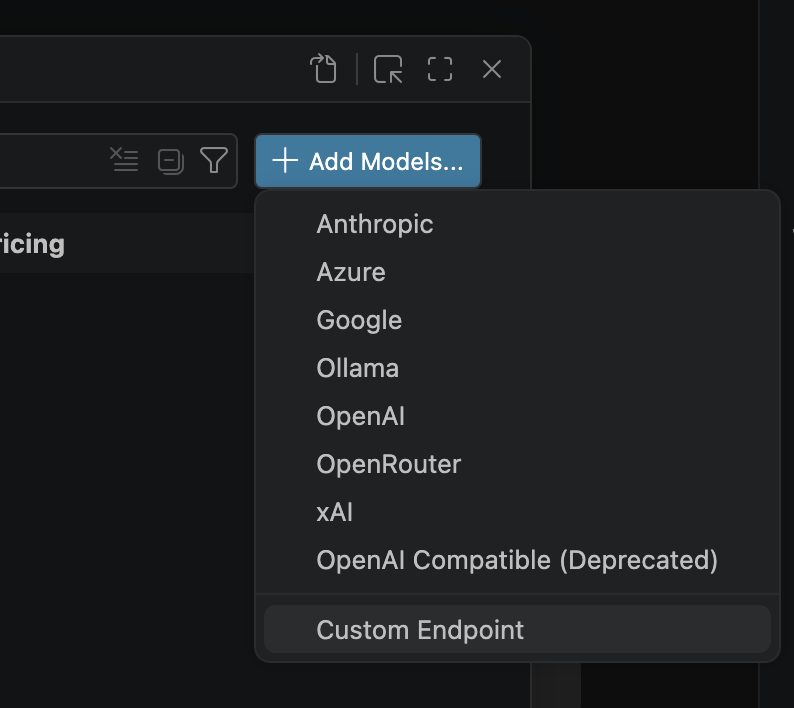Choose OpenAI from the list
794x708 pixels.
coord(517,416)
